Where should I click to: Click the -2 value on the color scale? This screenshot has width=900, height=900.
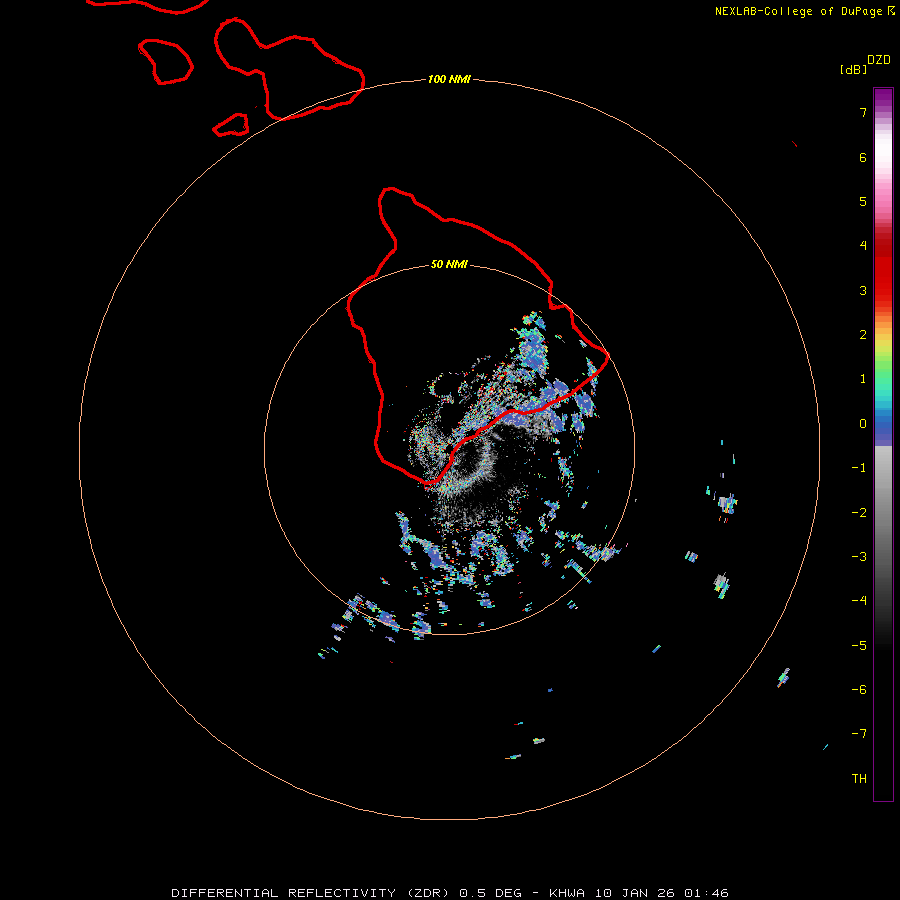click(x=859, y=513)
